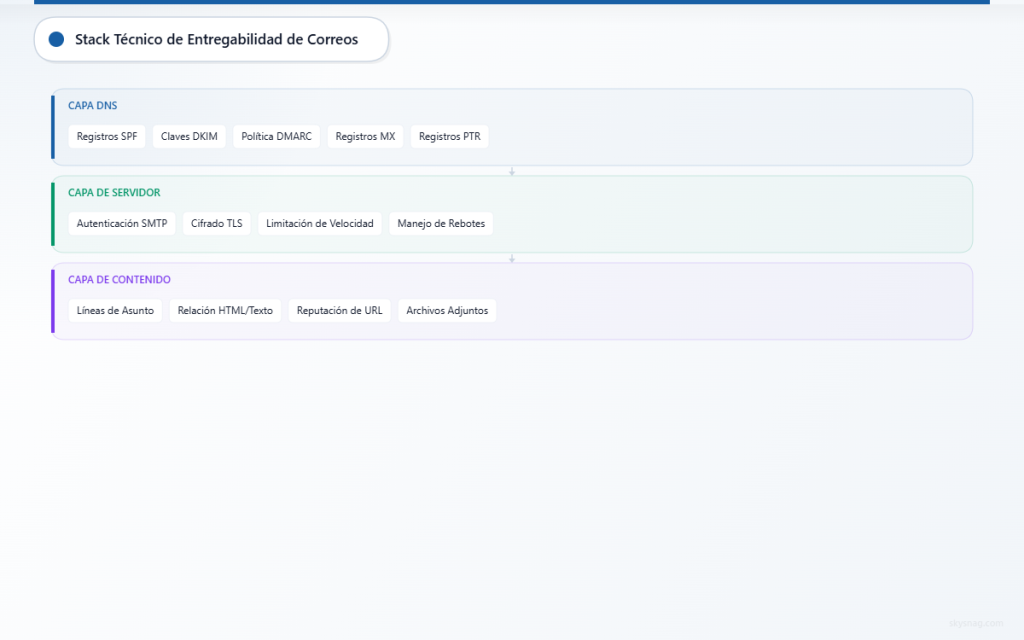Choose the Registros MX chip
The height and width of the screenshot is (640, 1024).
coord(365,137)
